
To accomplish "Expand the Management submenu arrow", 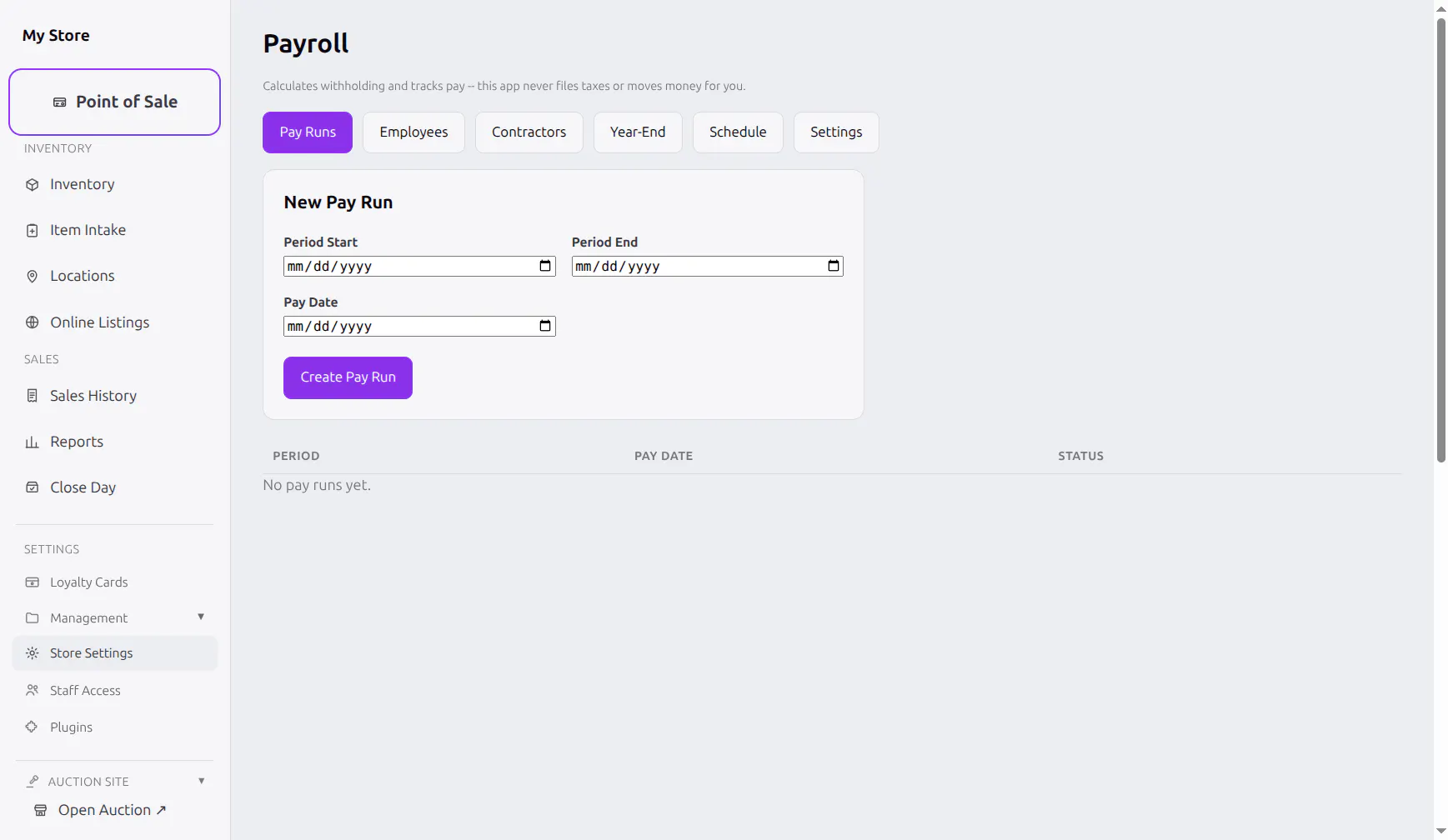I will (x=201, y=617).
